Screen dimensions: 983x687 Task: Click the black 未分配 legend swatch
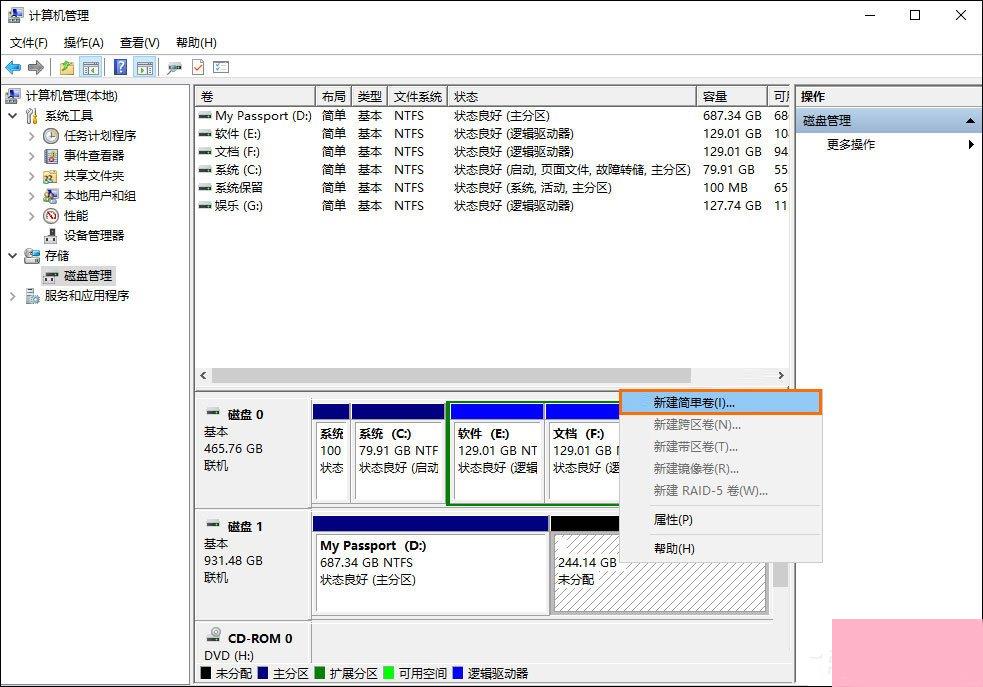tap(206, 673)
